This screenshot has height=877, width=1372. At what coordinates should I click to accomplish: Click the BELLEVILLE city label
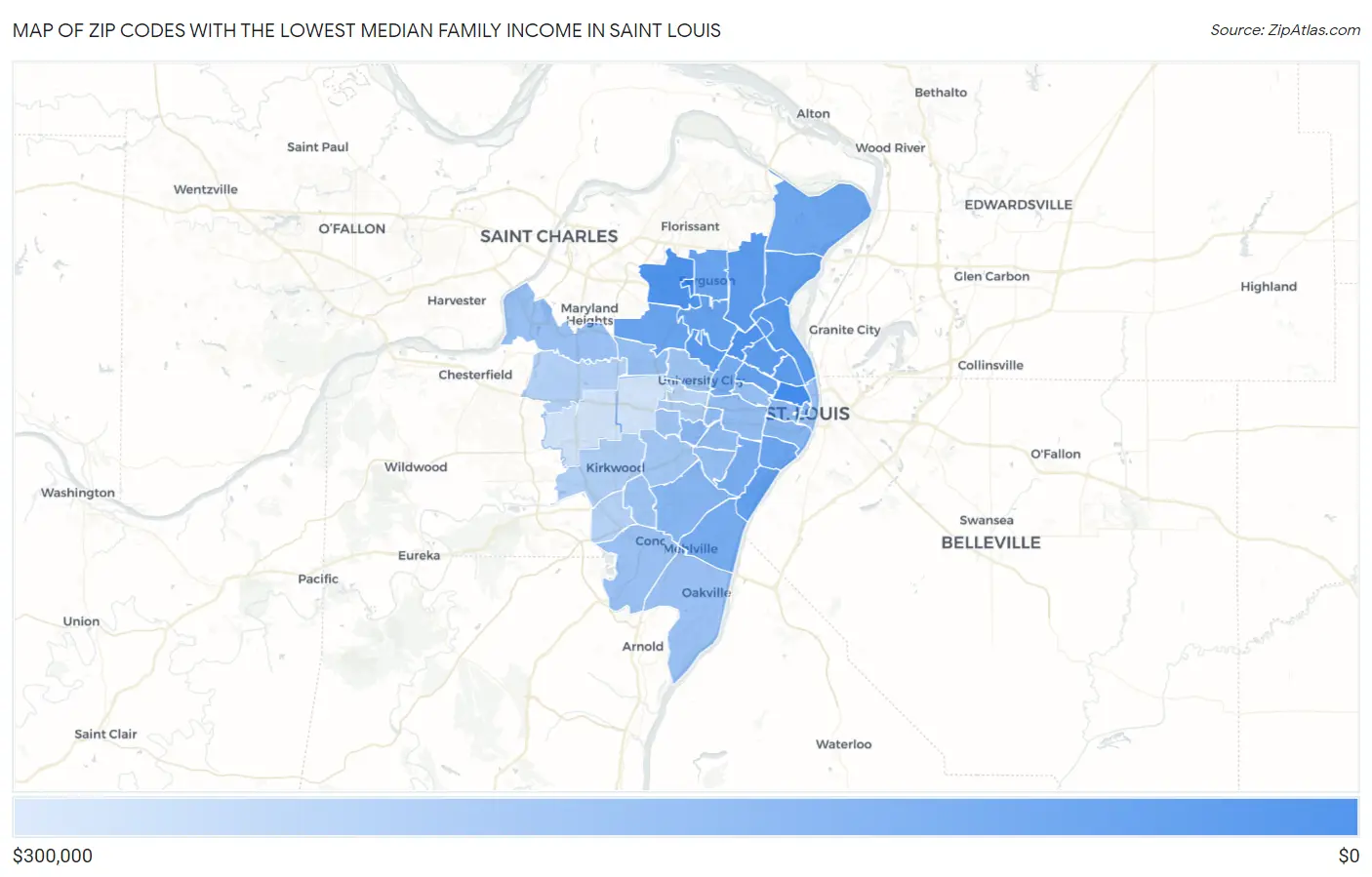[x=990, y=542]
